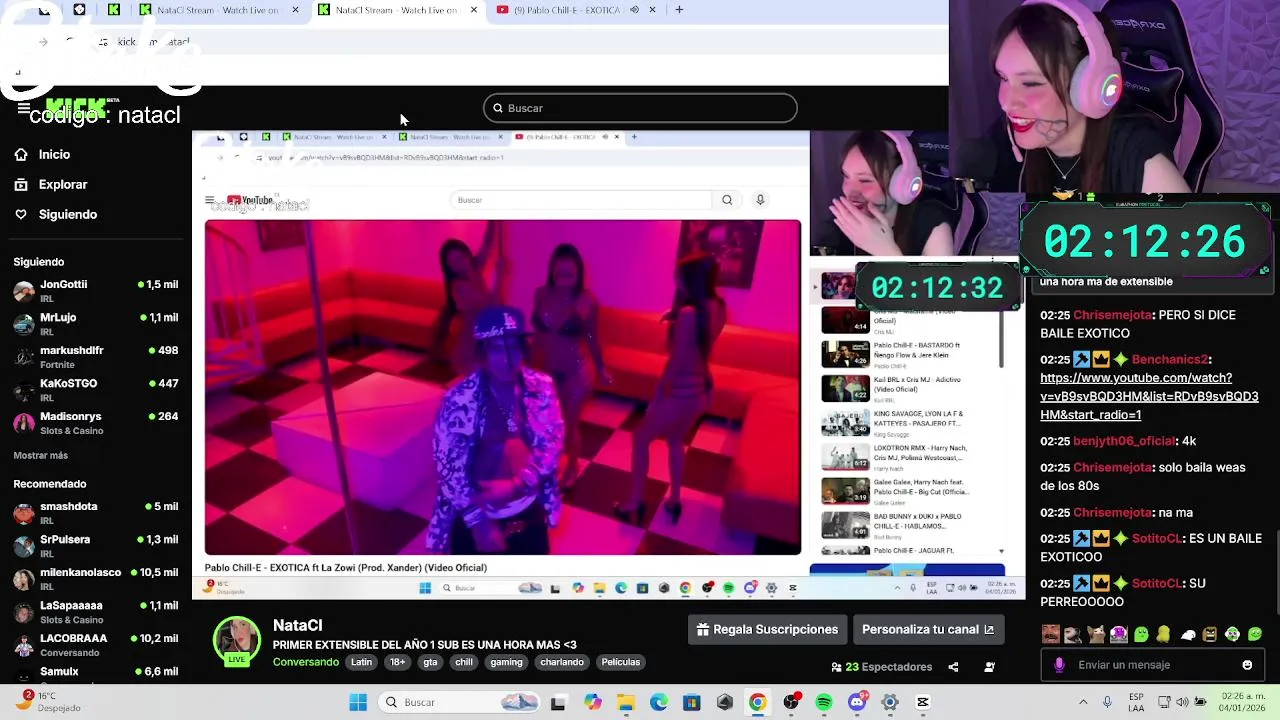Open Inicio in the Kick sidebar

(x=42, y=155)
